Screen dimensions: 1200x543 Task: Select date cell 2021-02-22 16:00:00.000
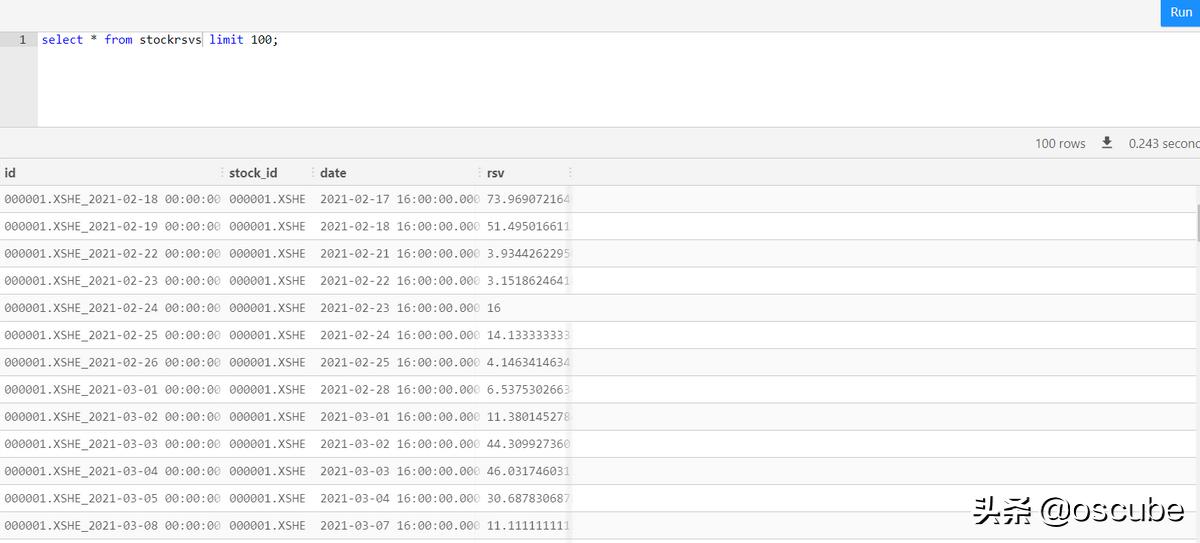[400, 280]
